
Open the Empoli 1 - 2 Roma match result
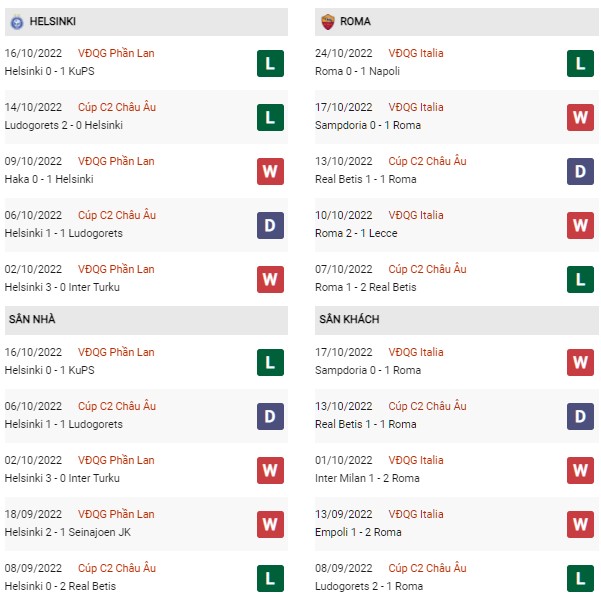coord(358,532)
